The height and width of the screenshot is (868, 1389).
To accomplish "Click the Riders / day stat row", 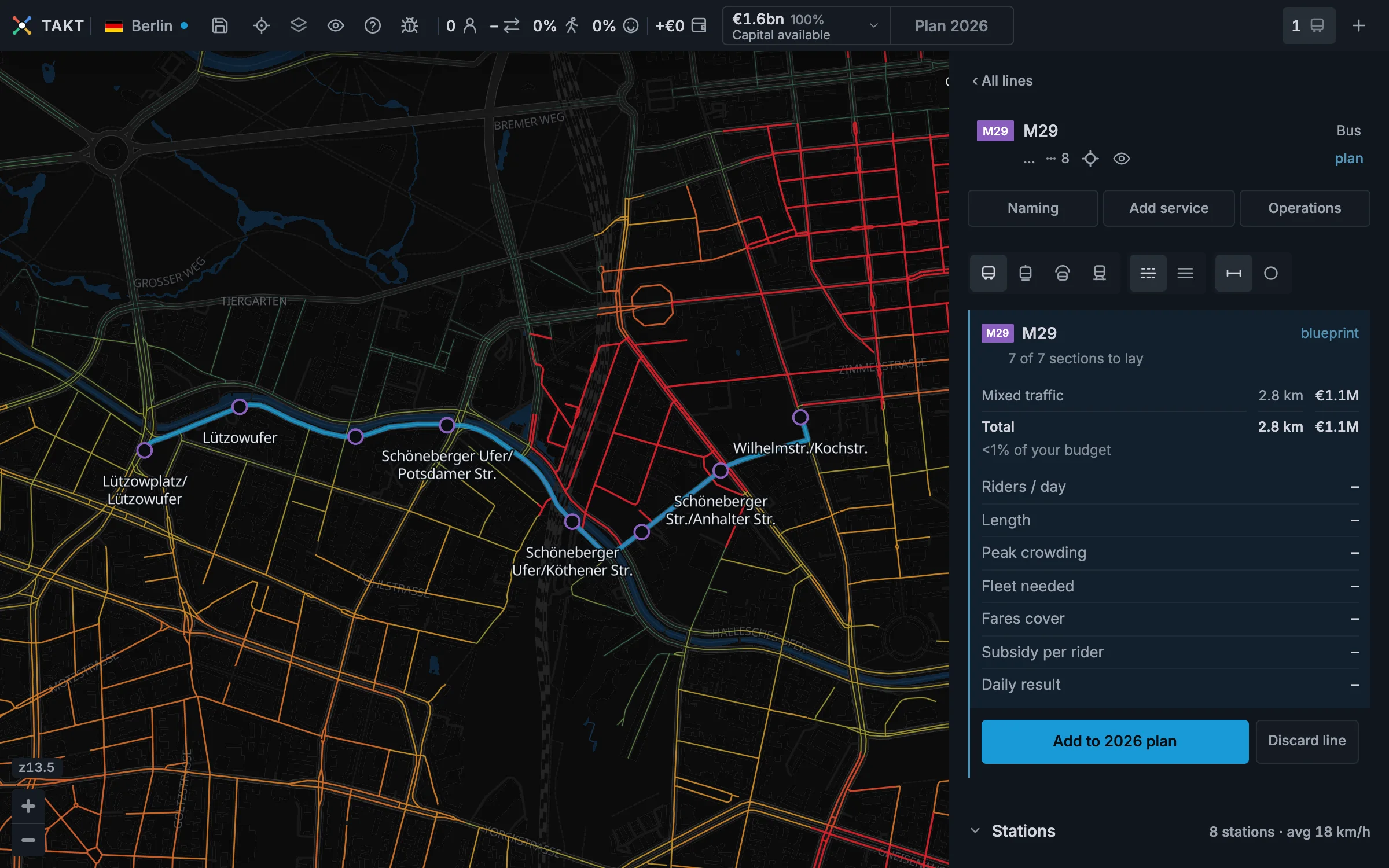I will click(x=1170, y=487).
